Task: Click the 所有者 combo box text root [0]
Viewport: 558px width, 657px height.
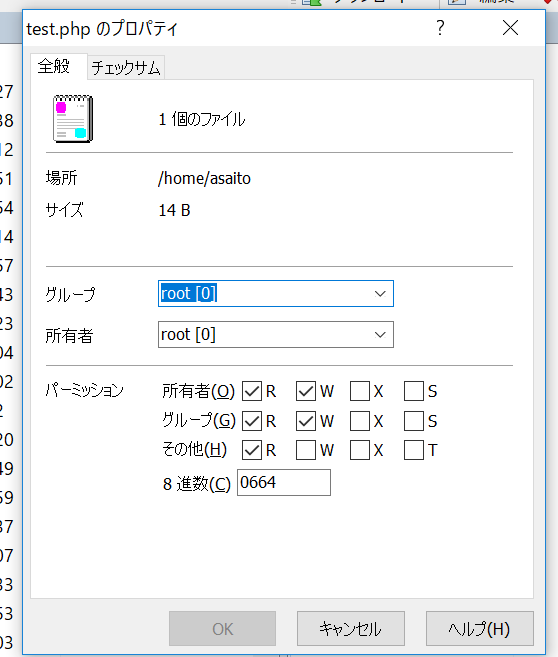Action: coord(188,334)
